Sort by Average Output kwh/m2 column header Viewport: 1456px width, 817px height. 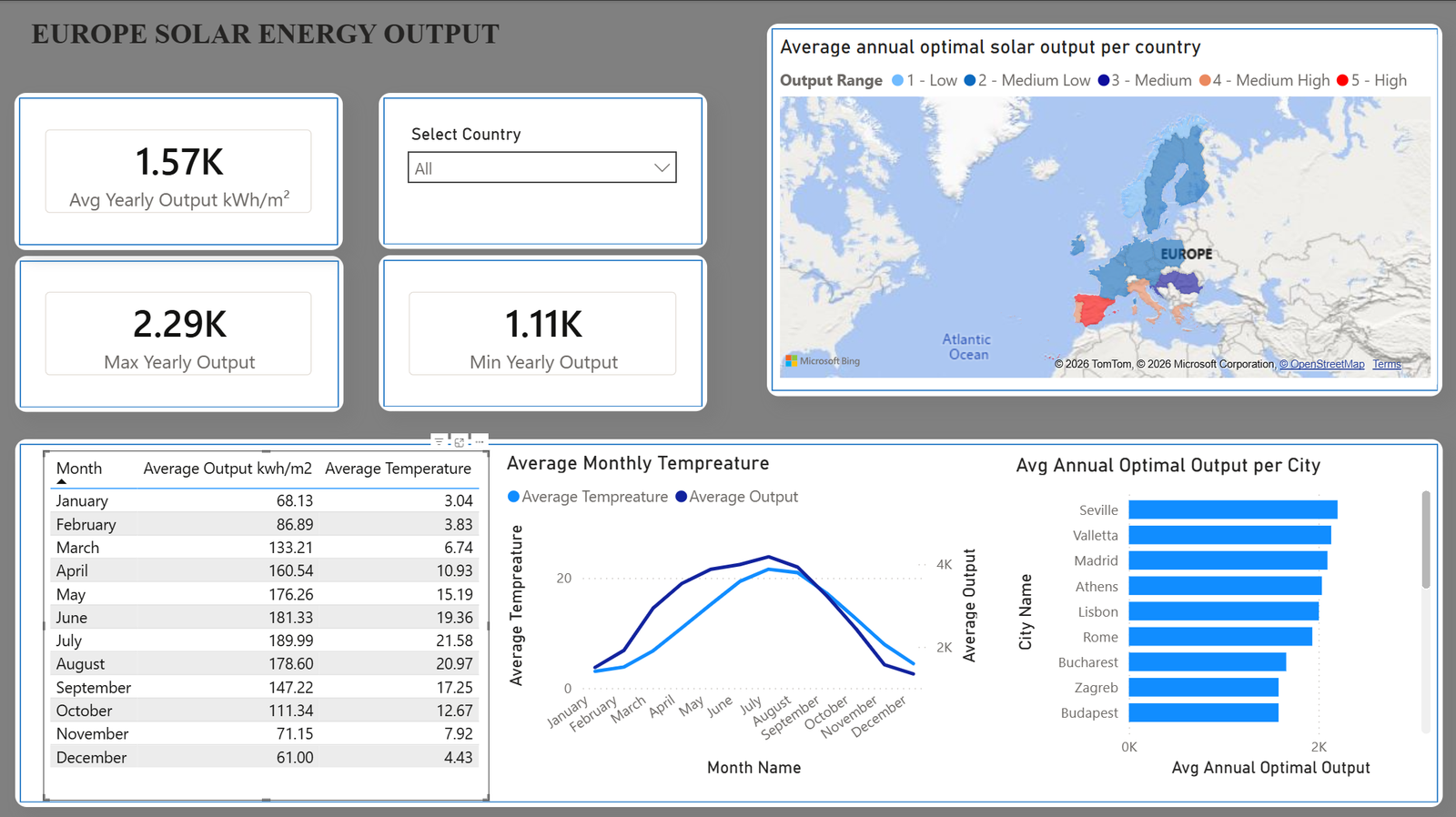pos(227,469)
